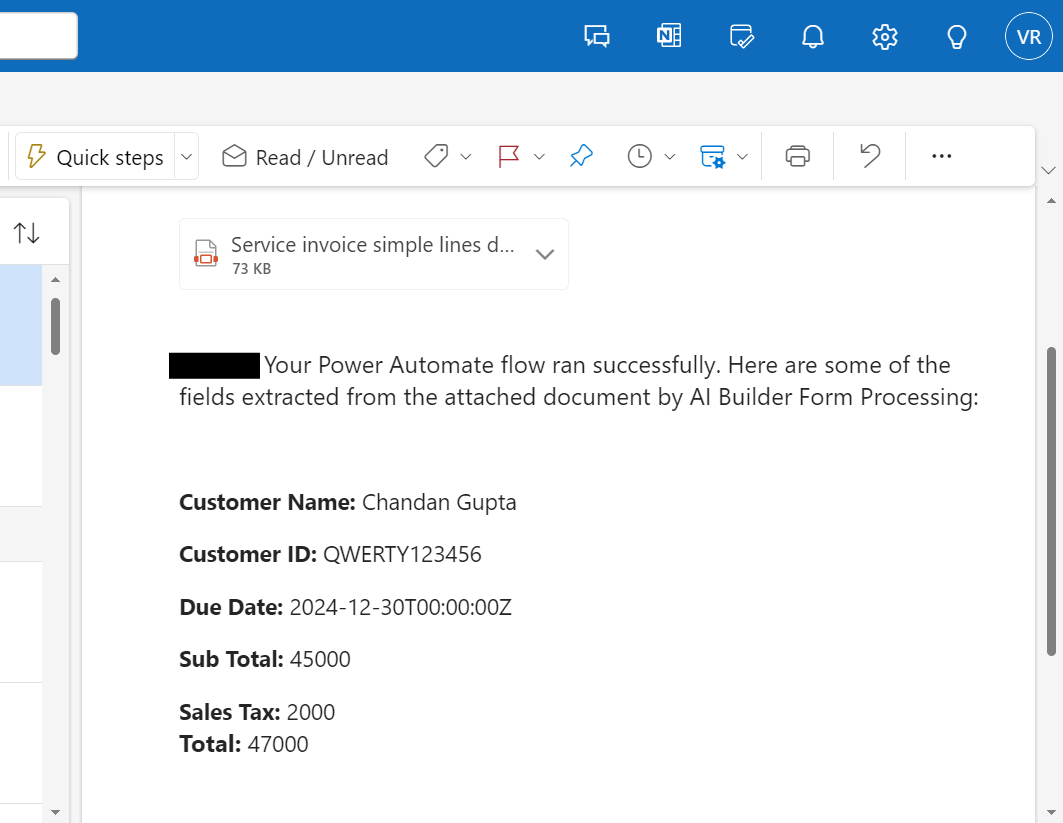Open the notifications bell
Screen dimensions: 1063x823
coord(813,37)
